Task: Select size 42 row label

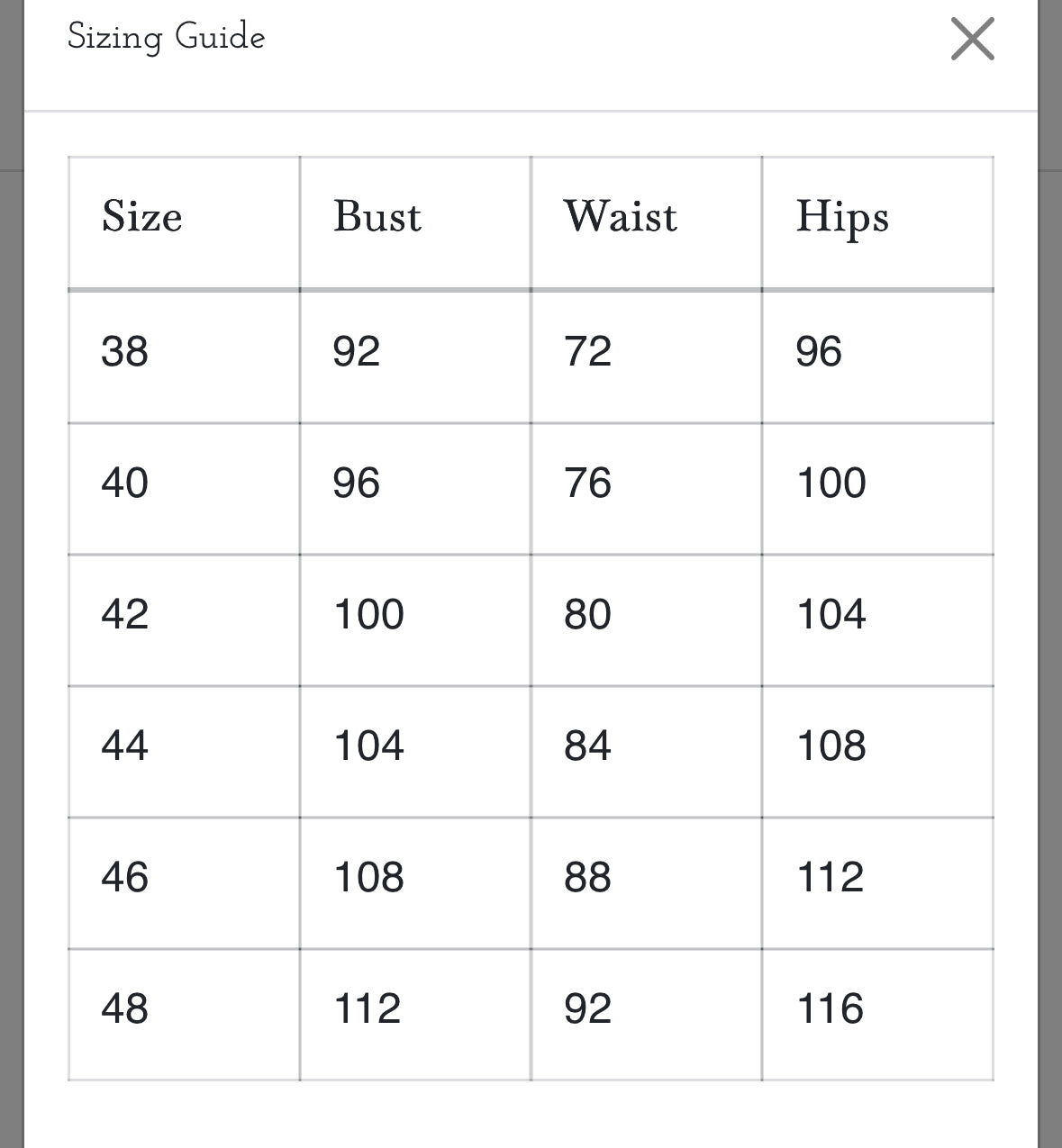Action: (x=125, y=614)
